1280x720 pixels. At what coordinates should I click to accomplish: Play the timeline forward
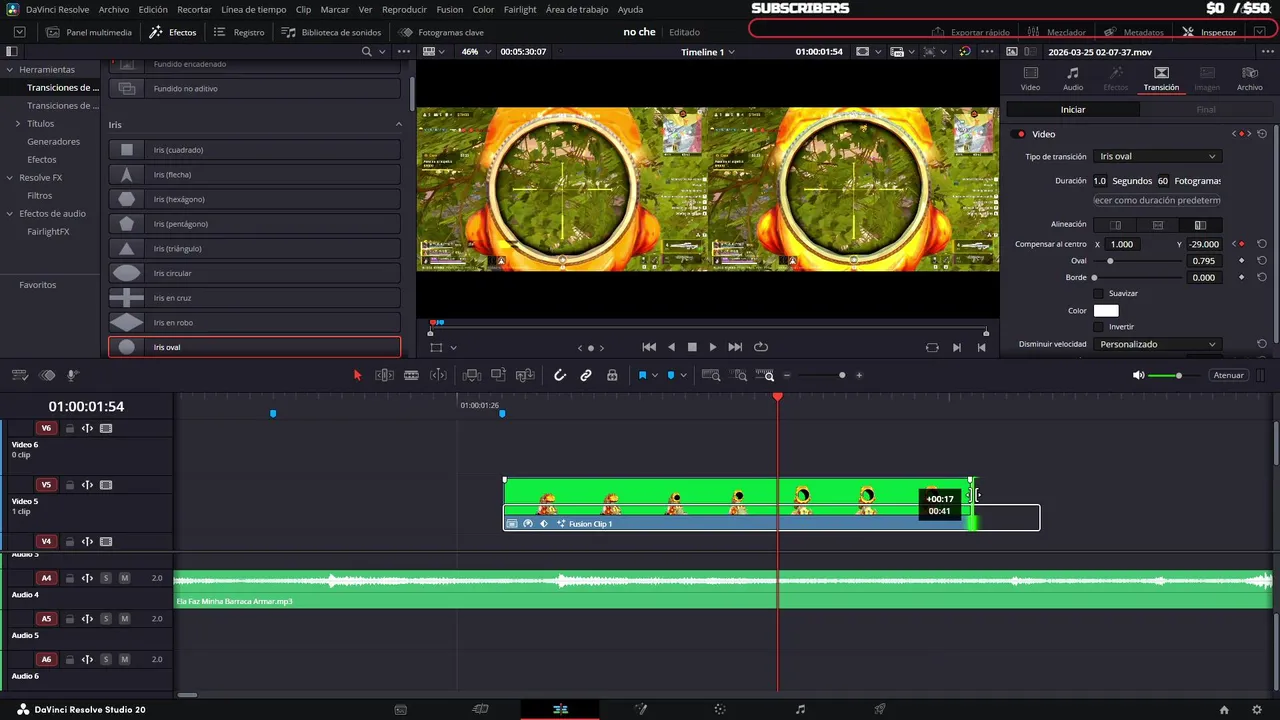(x=712, y=347)
